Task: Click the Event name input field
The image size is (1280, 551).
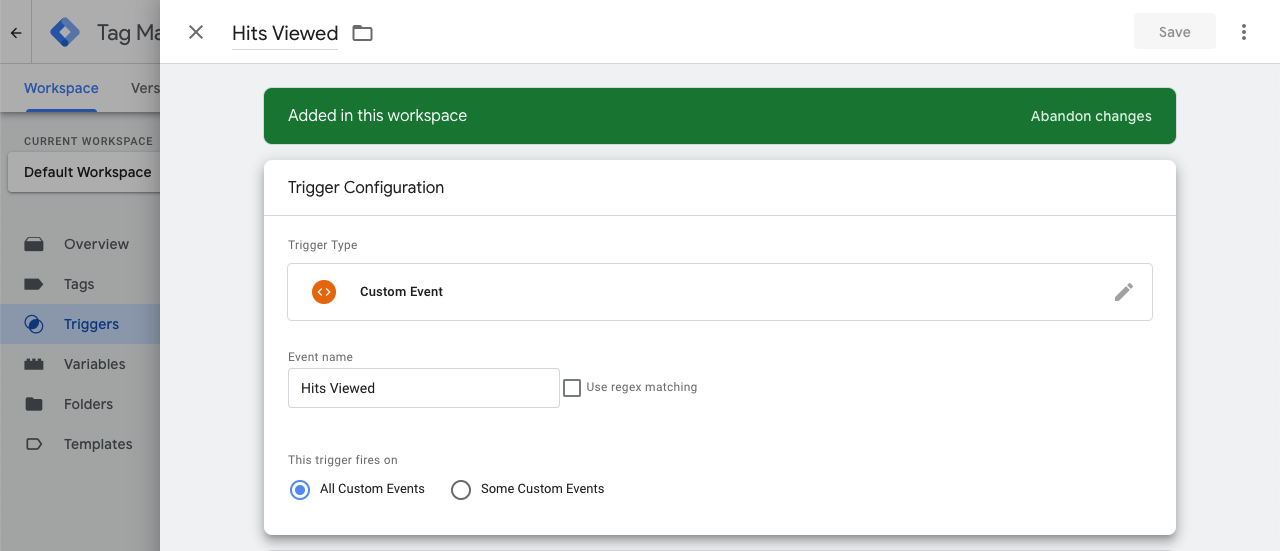Action: [x=424, y=388]
